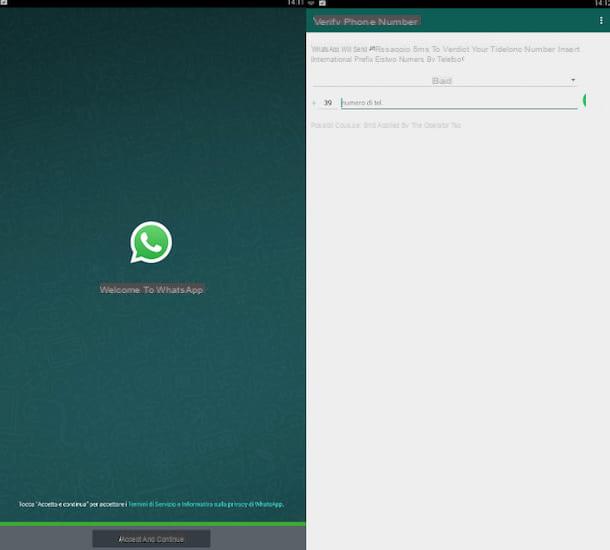610x550 pixels.
Task: Click the SMS verification instruction paragraph
Action: (x=446, y=54)
